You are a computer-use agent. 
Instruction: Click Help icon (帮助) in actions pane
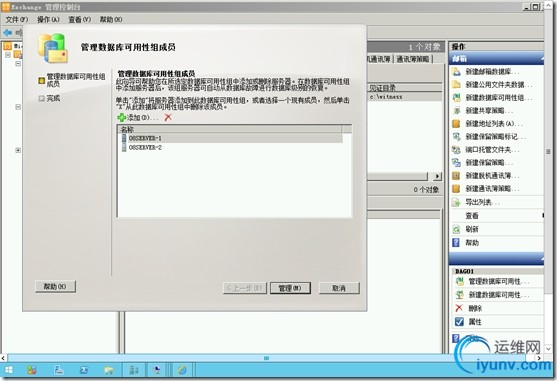(x=456, y=243)
